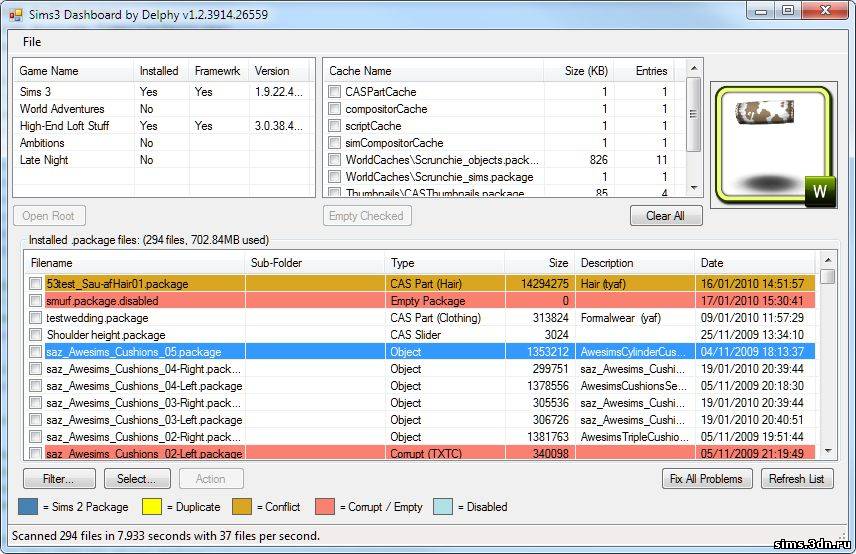The height and width of the screenshot is (554, 856).
Task: Click the red Corrupt / Empty legend swatch
Action: tap(325, 507)
